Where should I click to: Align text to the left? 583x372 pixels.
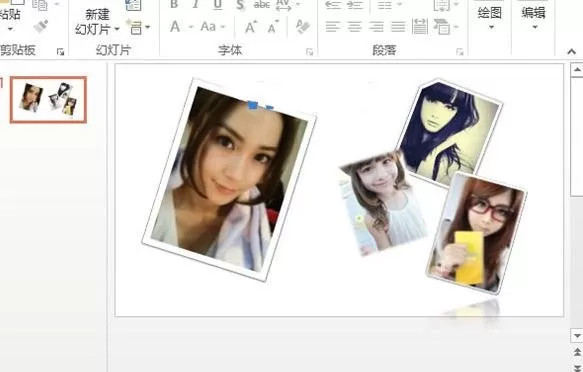coord(332,27)
